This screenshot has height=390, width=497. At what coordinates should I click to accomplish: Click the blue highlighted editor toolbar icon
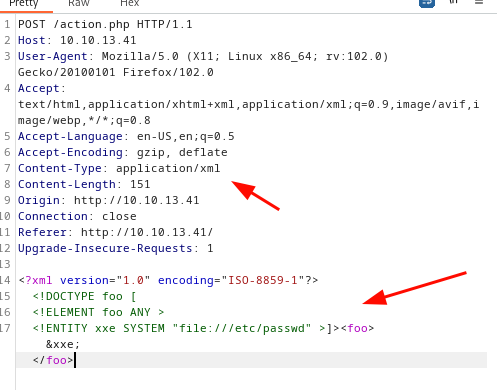(x=427, y=3)
